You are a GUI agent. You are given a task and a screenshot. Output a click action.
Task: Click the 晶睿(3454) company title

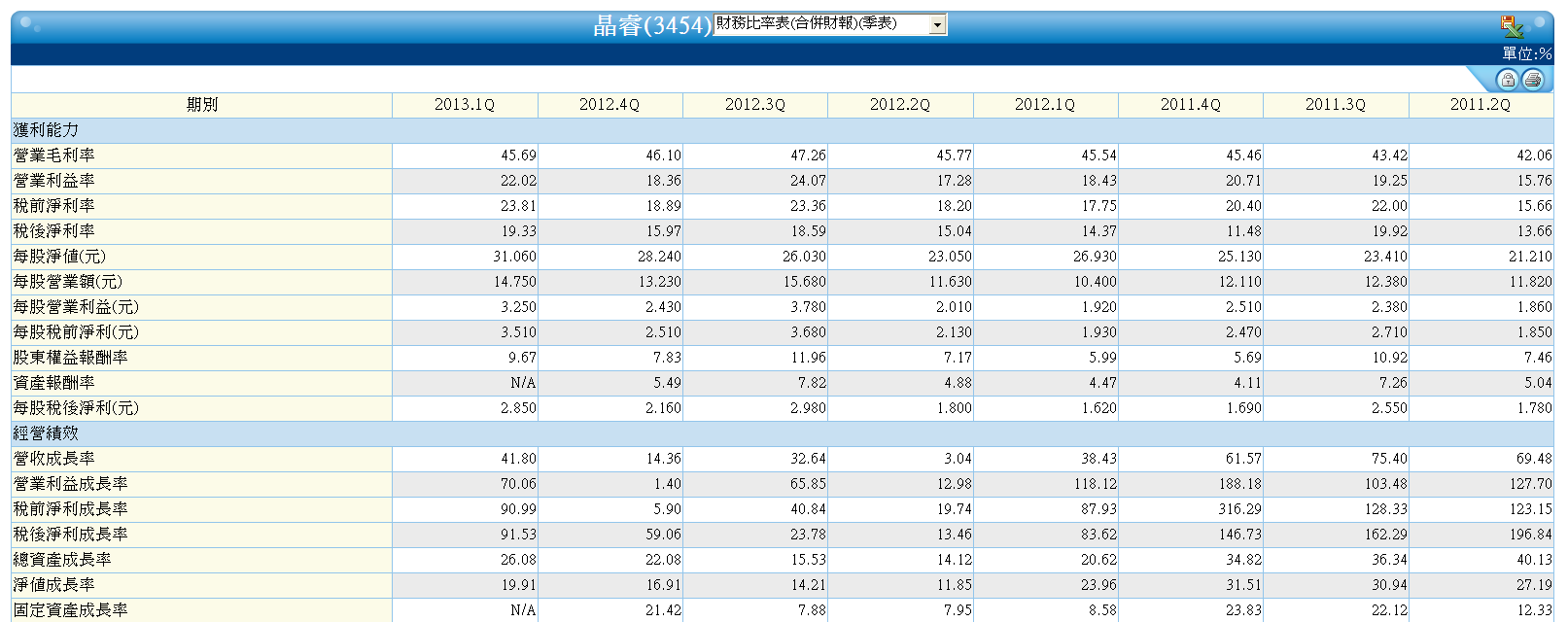coord(652,25)
